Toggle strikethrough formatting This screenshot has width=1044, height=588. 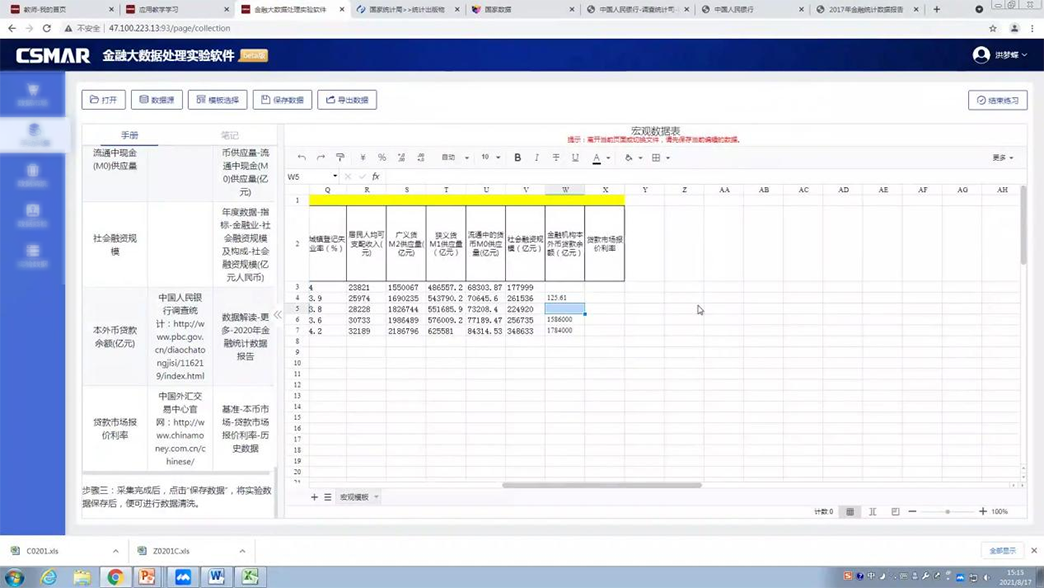coord(556,157)
